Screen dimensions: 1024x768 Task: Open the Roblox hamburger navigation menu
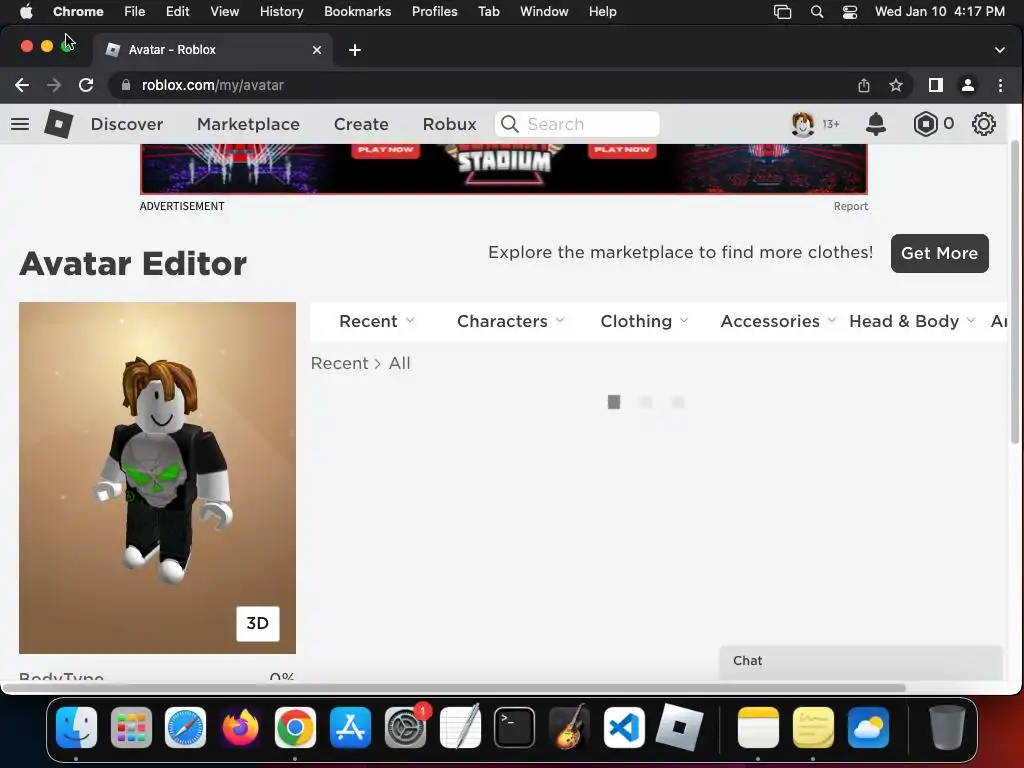pos(20,124)
